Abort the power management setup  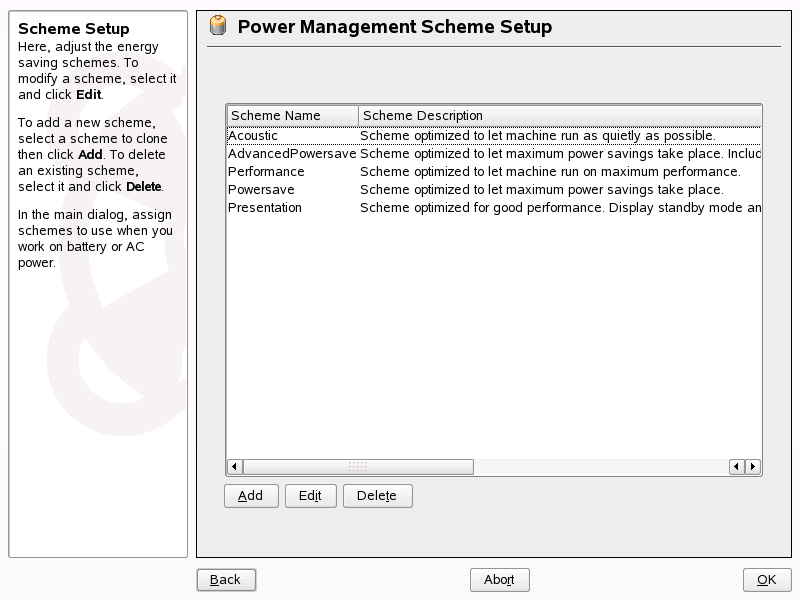pyautogui.click(x=499, y=580)
